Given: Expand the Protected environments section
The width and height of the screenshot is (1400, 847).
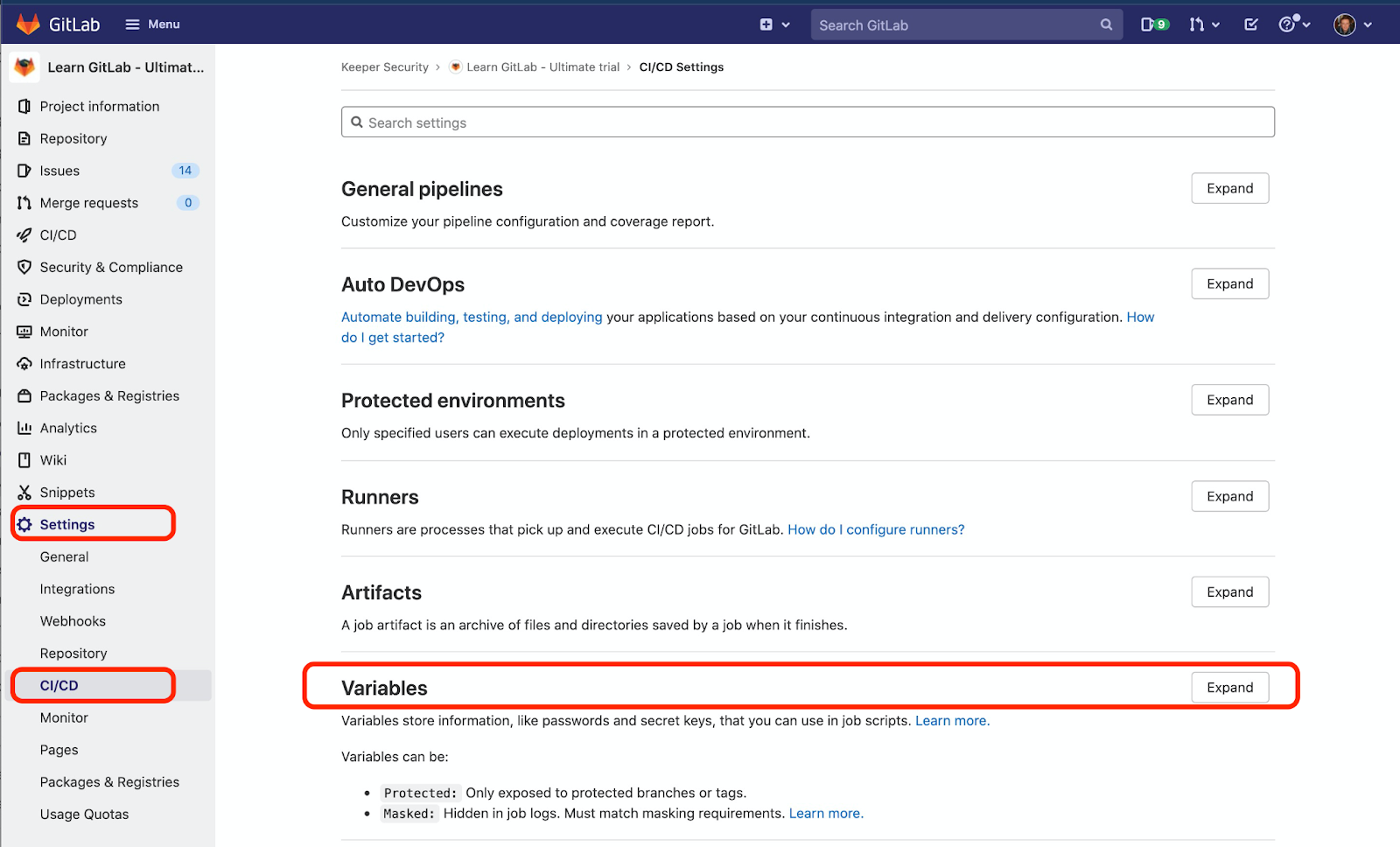Looking at the screenshot, I should [1229, 400].
